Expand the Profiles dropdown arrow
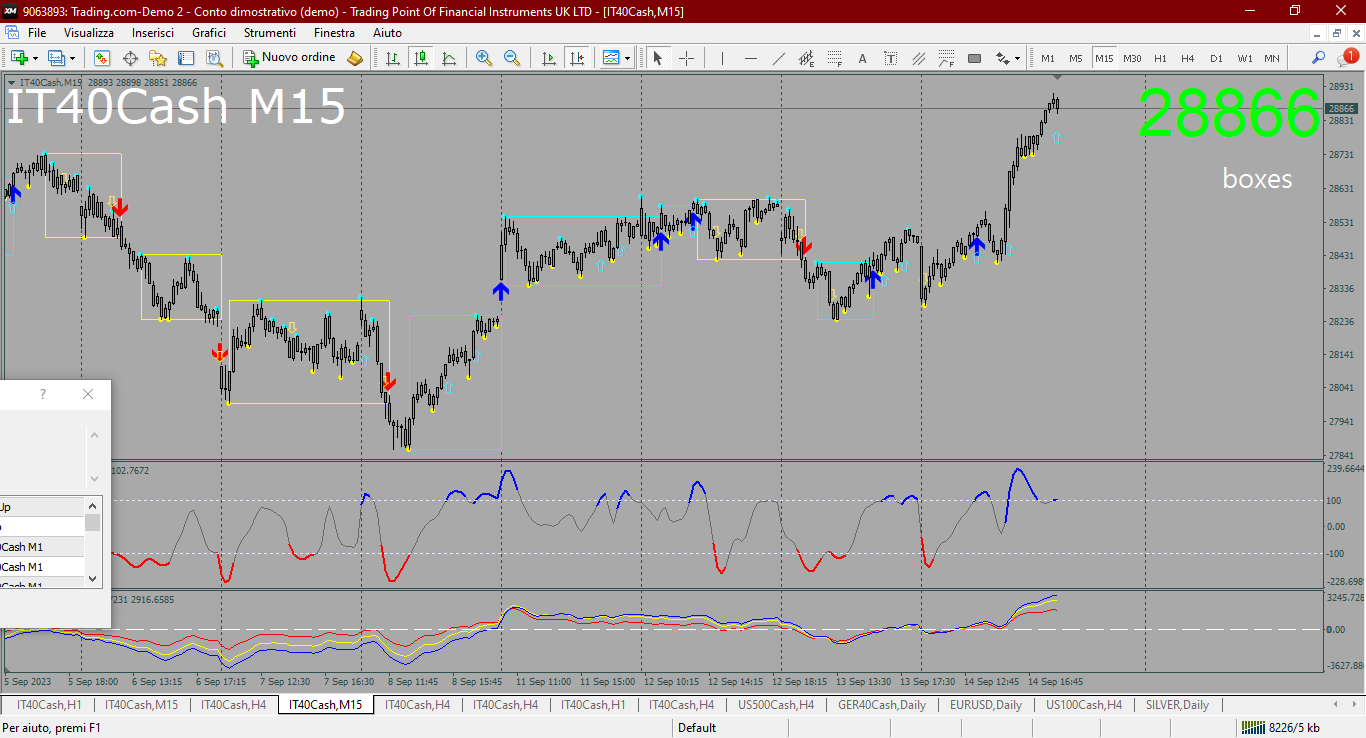Screen dimensions: 1366x738 (72, 58)
